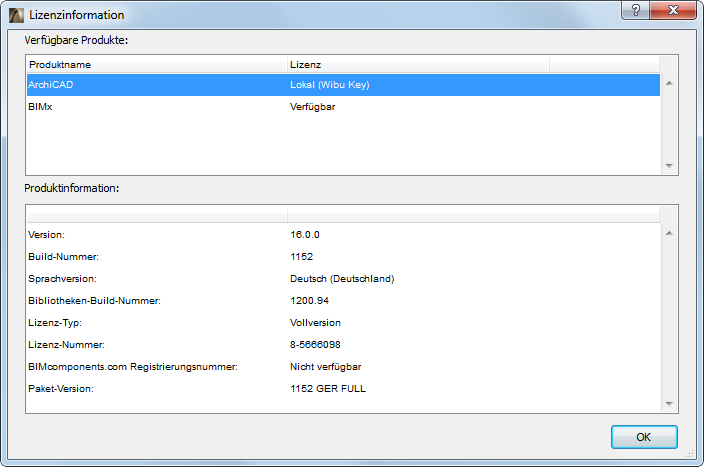Select the ArchiCAD product row

point(343,85)
